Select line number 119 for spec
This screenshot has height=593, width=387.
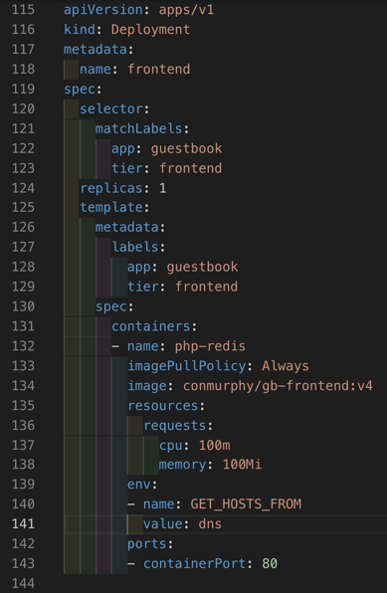point(23,89)
